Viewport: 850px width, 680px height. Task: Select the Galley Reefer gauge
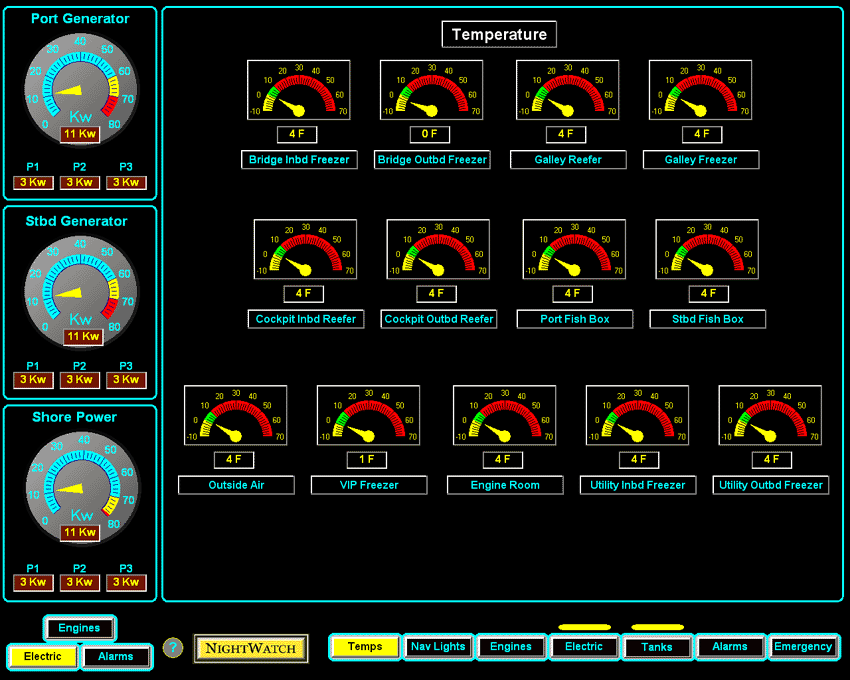click(x=566, y=89)
